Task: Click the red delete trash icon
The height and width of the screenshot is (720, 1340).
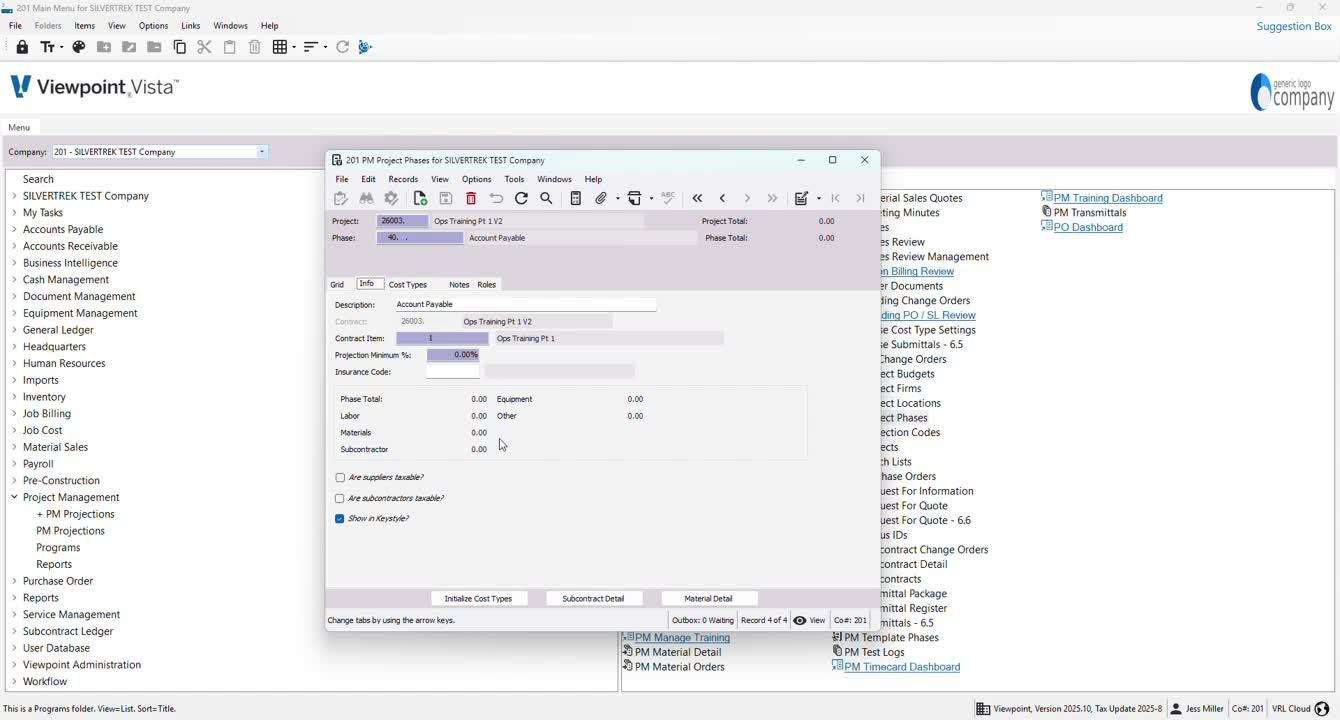Action: [x=471, y=198]
